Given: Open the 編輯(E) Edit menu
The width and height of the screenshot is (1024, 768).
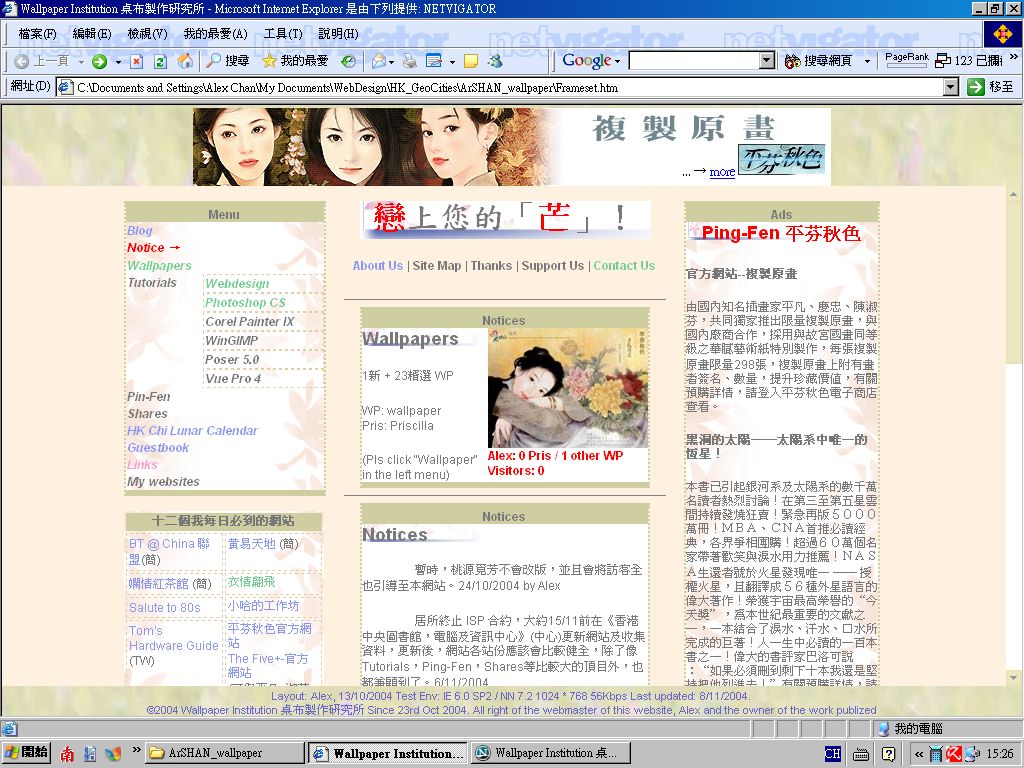Looking at the screenshot, I should tap(91, 34).
